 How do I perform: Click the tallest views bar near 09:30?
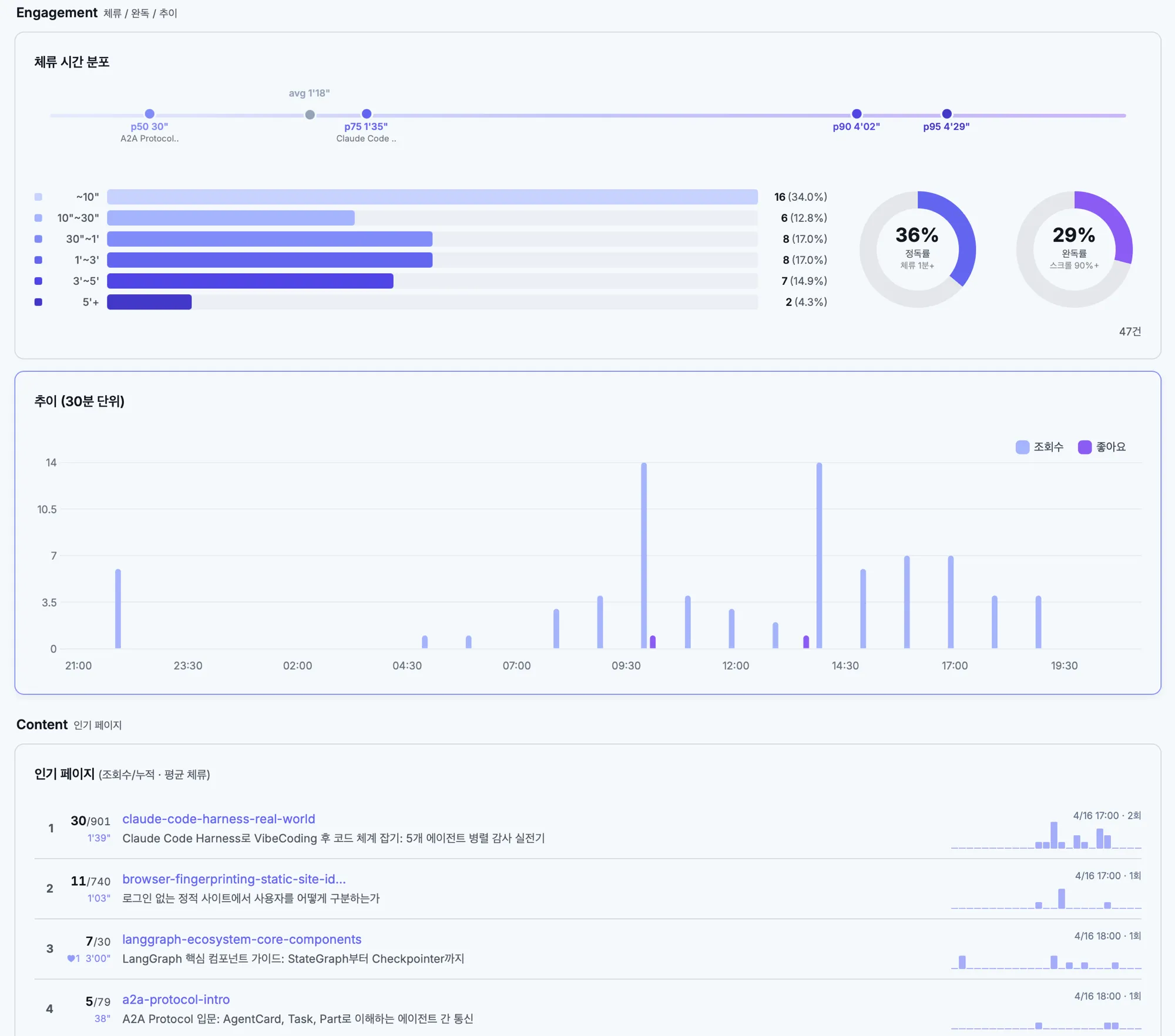click(644, 555)
